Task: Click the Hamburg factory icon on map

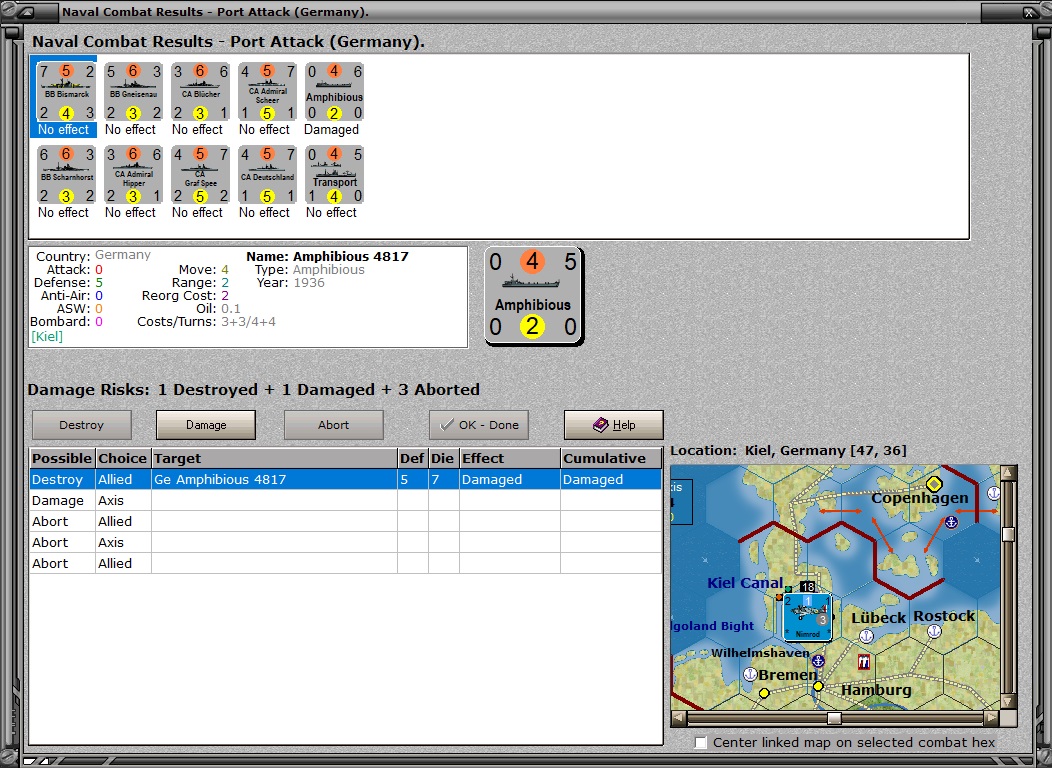Action: [x=863, y=662]
